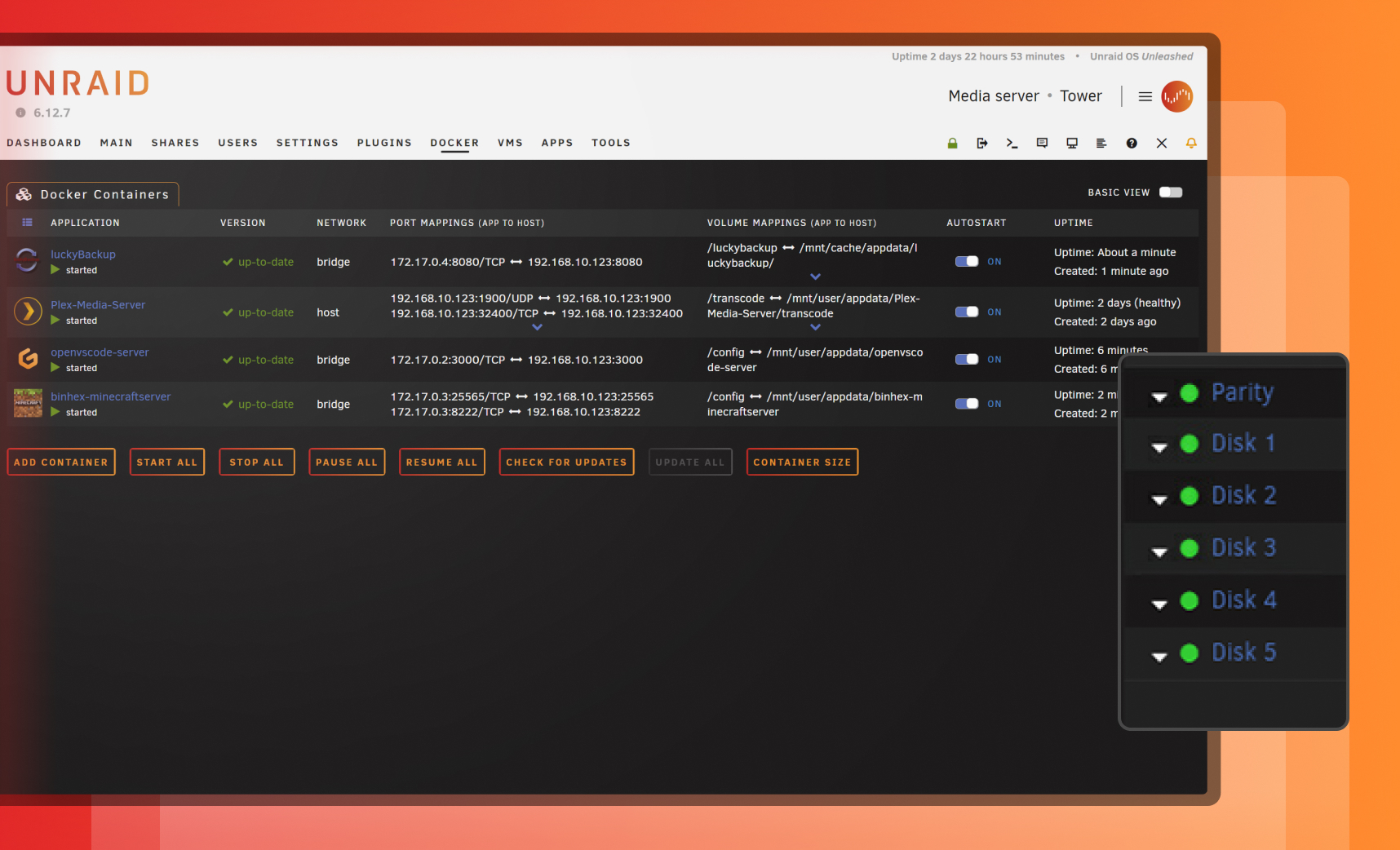Click the green status dot beside Parity
Viewport: 1400px width, 850px height.
click(1189, 392)
